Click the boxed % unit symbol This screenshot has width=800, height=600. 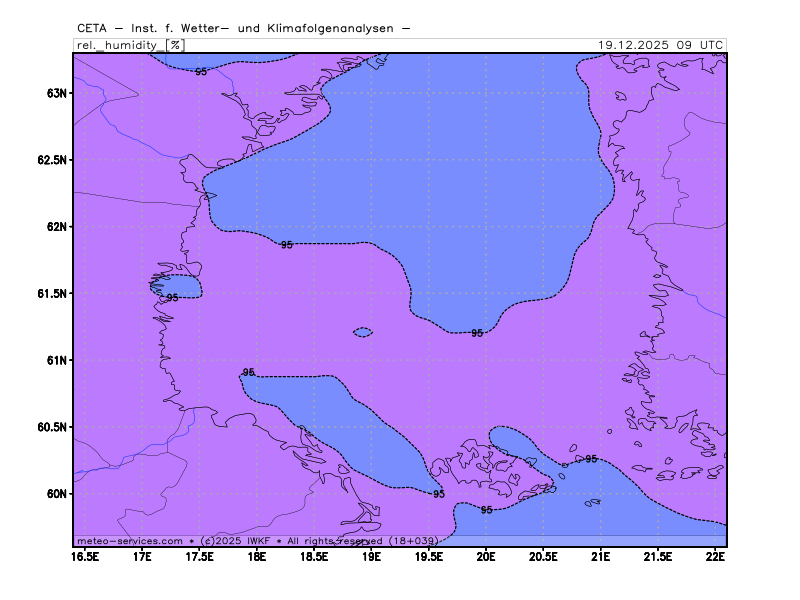pyautogui.click(x=175, y=45)
